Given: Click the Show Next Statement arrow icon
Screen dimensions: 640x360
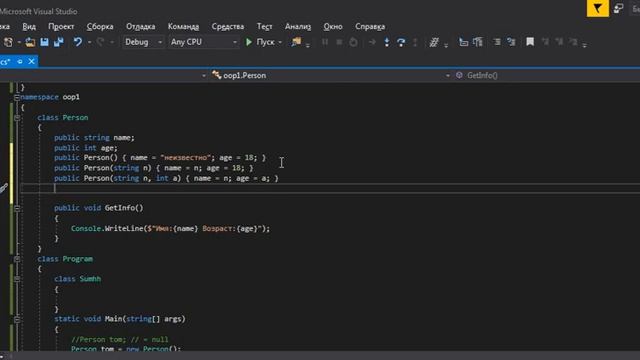Looking at the screenshot, I should (372, 42).
